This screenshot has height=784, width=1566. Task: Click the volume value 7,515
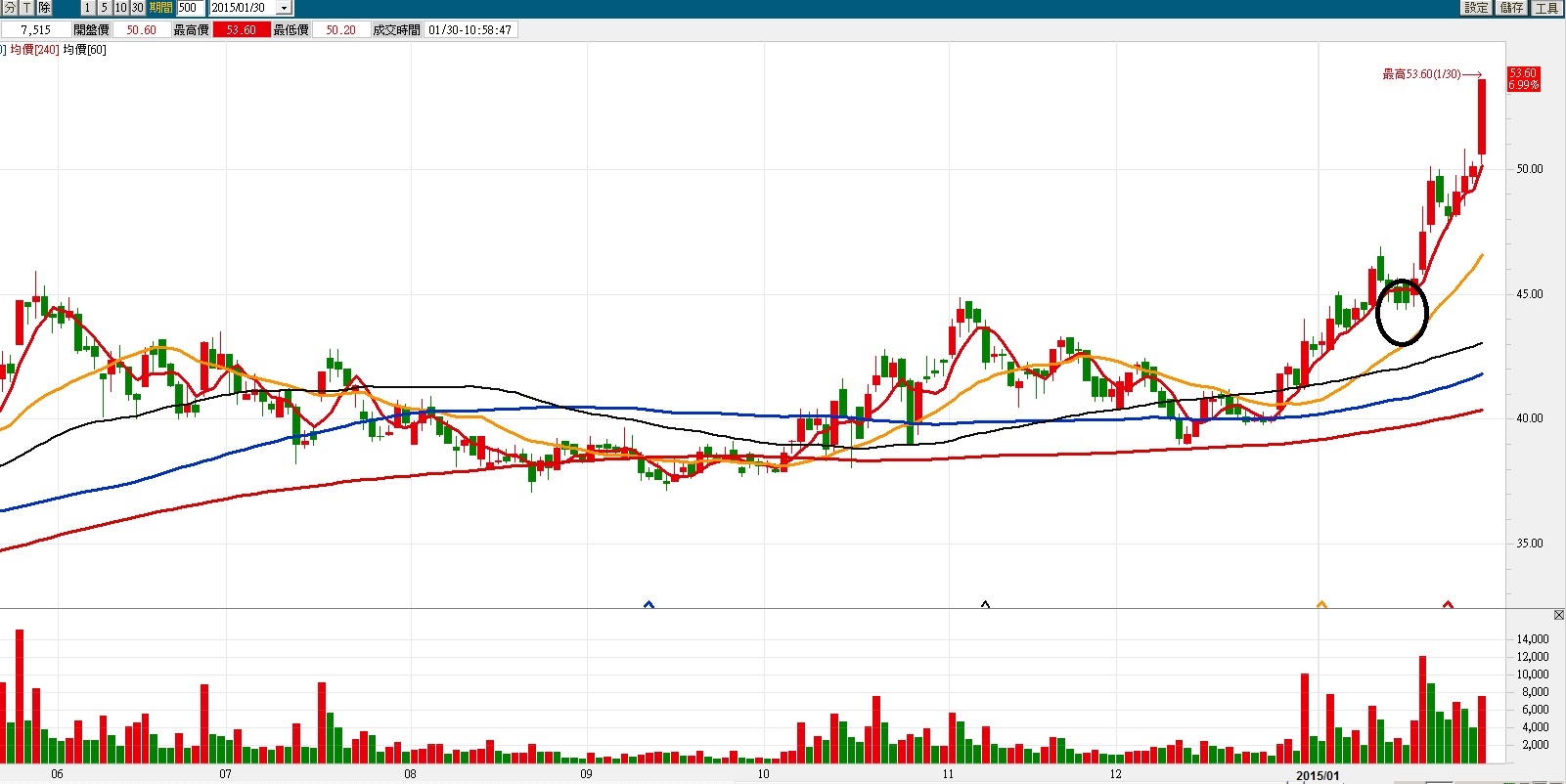(36, 30)
